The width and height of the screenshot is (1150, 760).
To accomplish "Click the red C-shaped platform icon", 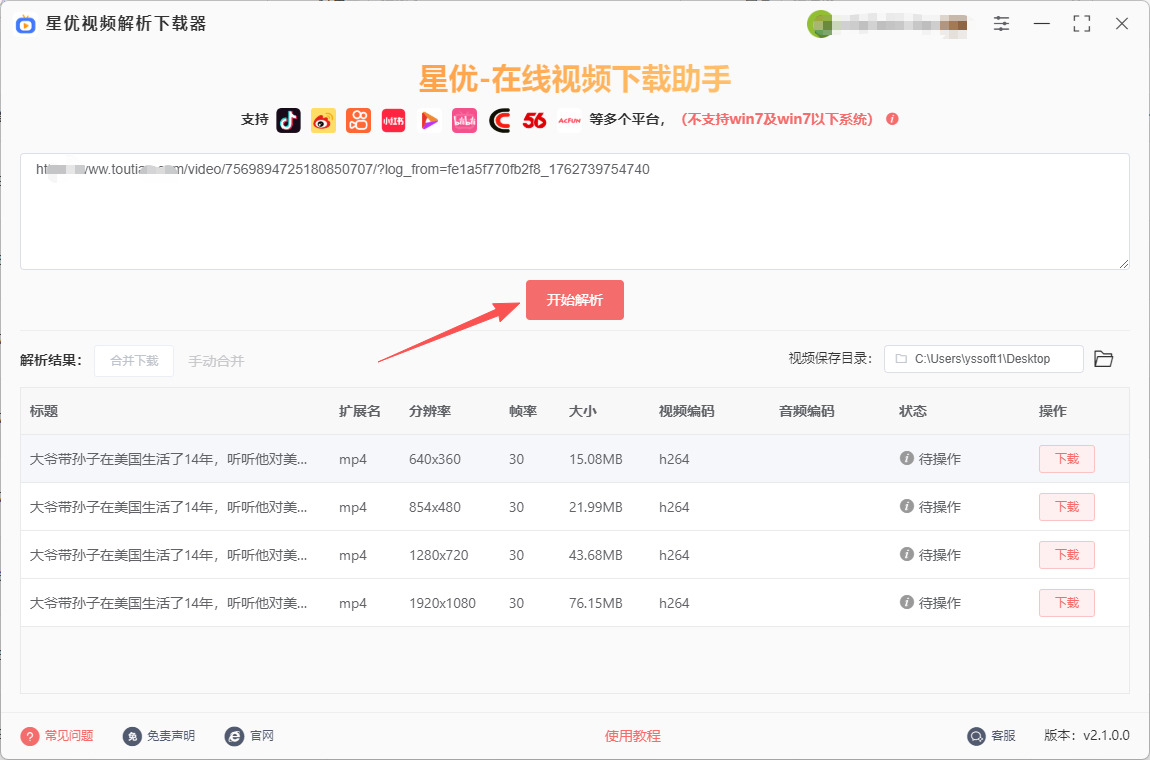I will (x=499, y=120).
